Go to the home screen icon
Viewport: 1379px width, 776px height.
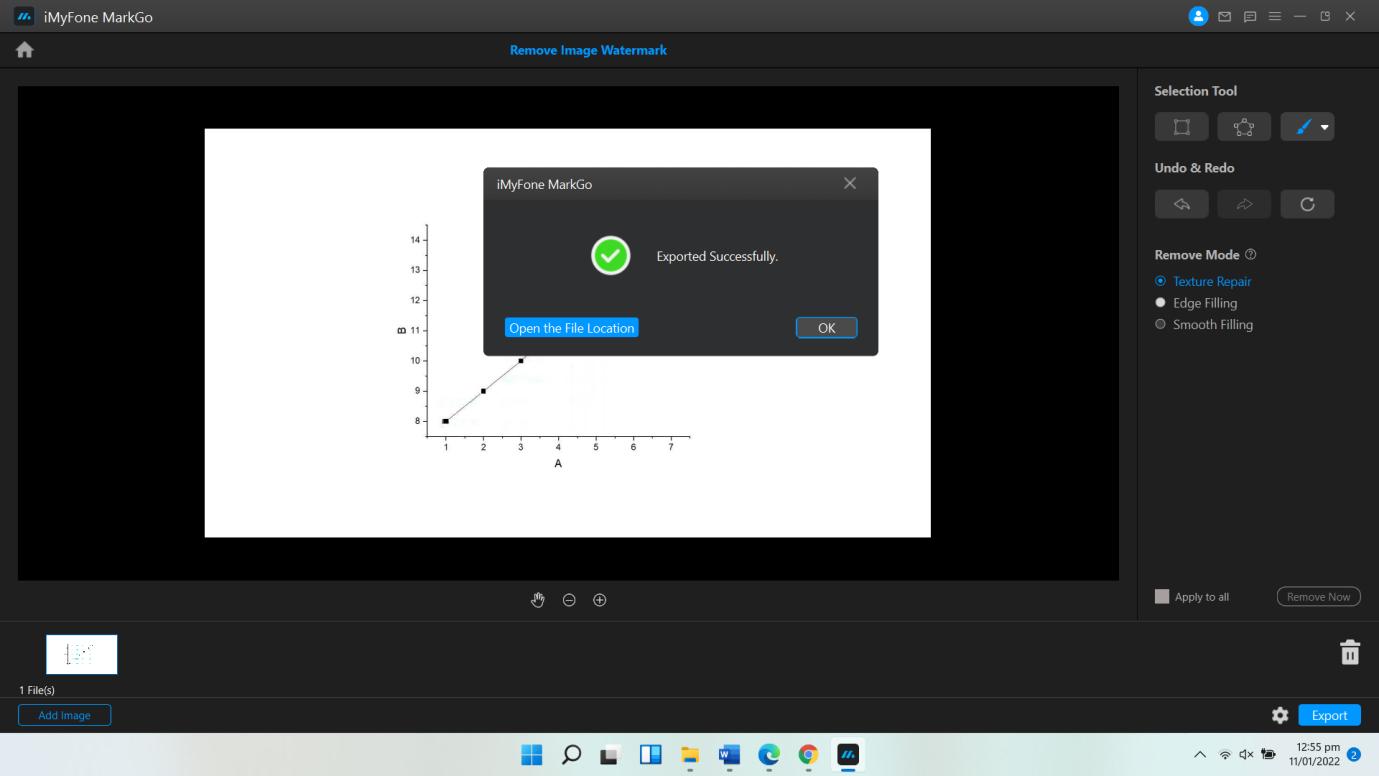point(25,50)
